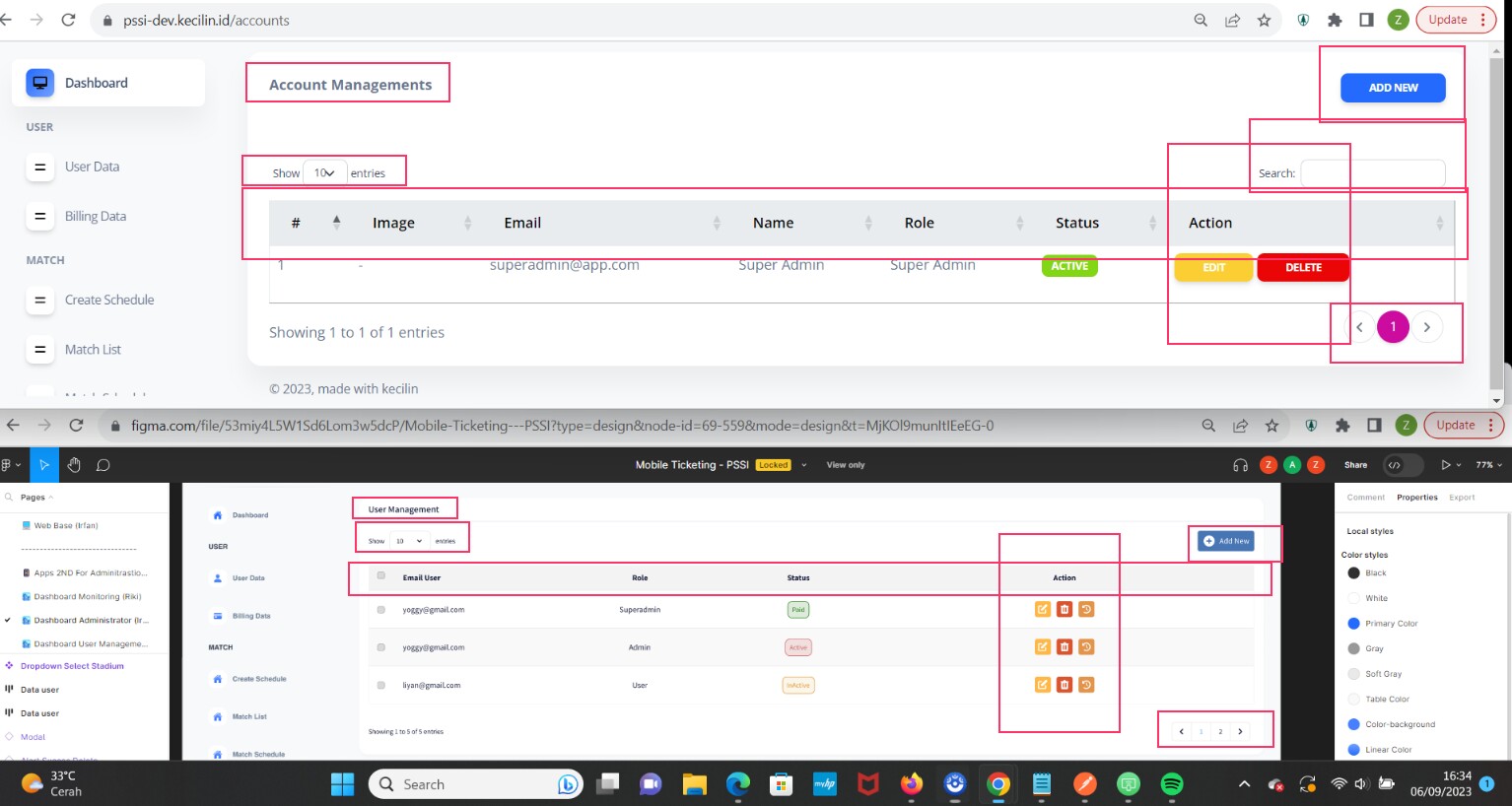Open Spotify from the taskbar
This screenshot has width=1512, height=806.
(x=1172, y=784)
